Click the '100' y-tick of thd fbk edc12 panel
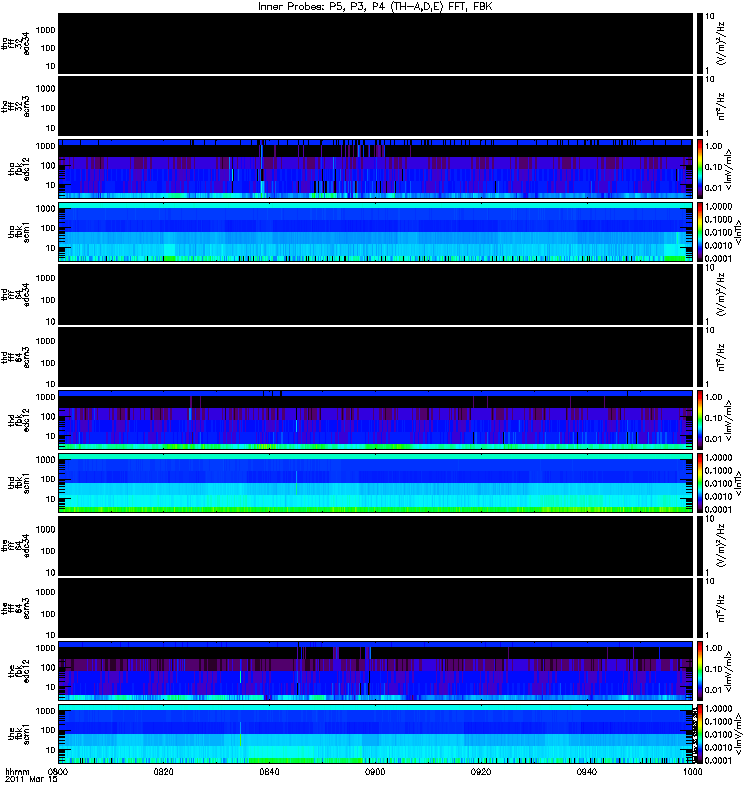Image resolution: width=750 pixels, height=800 pixels. point(47,416)
